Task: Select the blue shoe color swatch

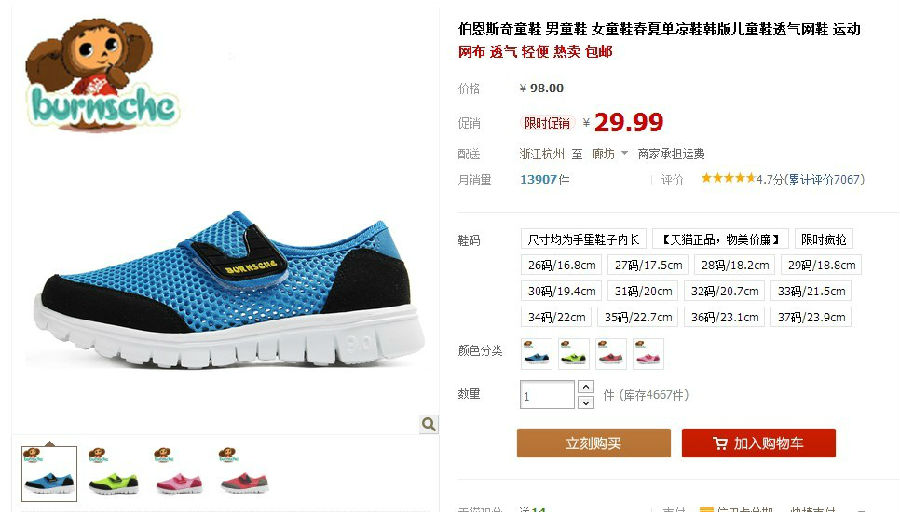Action: [x=537, y=353]
